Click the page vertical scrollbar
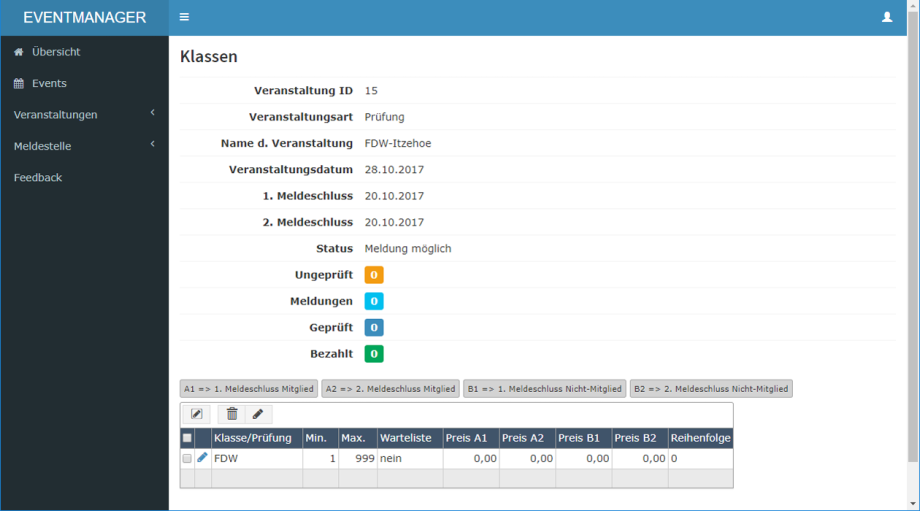 click(913, 235)
